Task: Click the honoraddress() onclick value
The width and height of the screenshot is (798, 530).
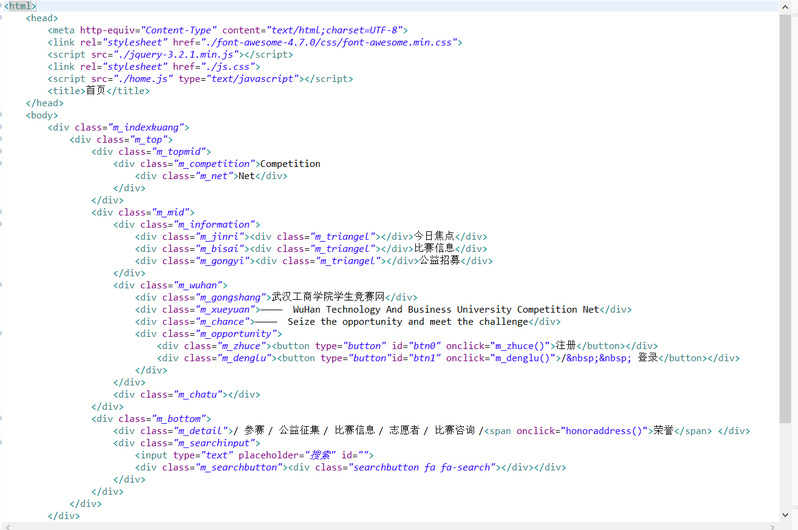Action: (604, 431)
